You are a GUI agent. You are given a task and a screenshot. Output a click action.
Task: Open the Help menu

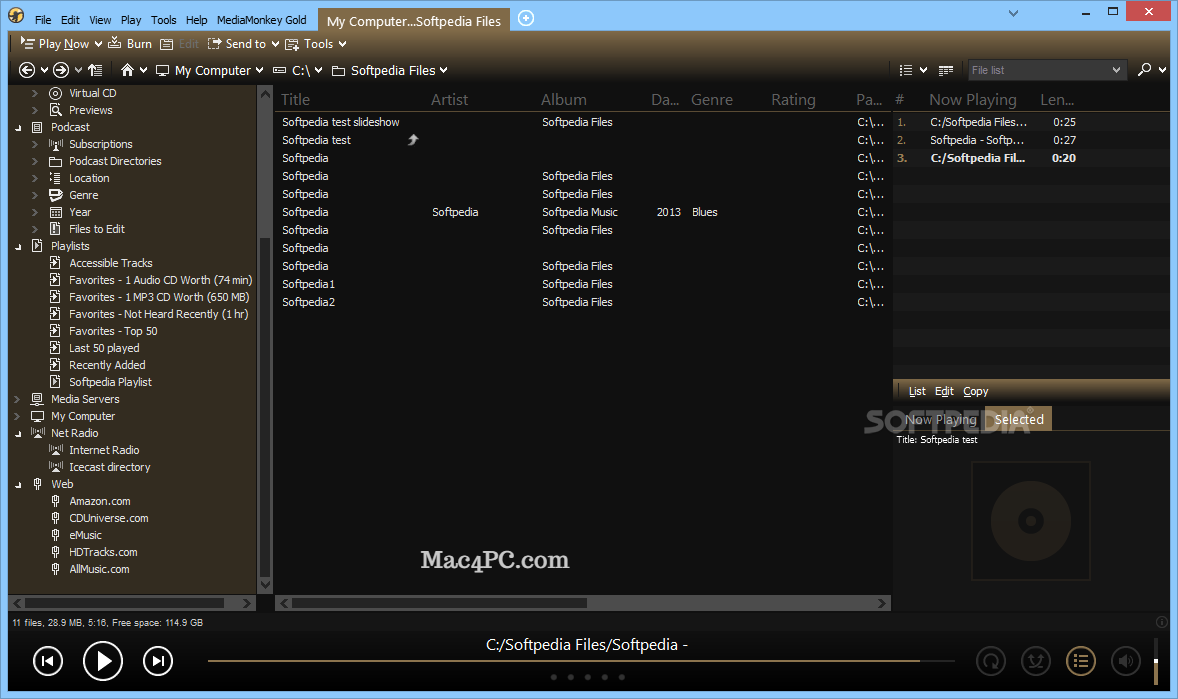tap(196, 20)
